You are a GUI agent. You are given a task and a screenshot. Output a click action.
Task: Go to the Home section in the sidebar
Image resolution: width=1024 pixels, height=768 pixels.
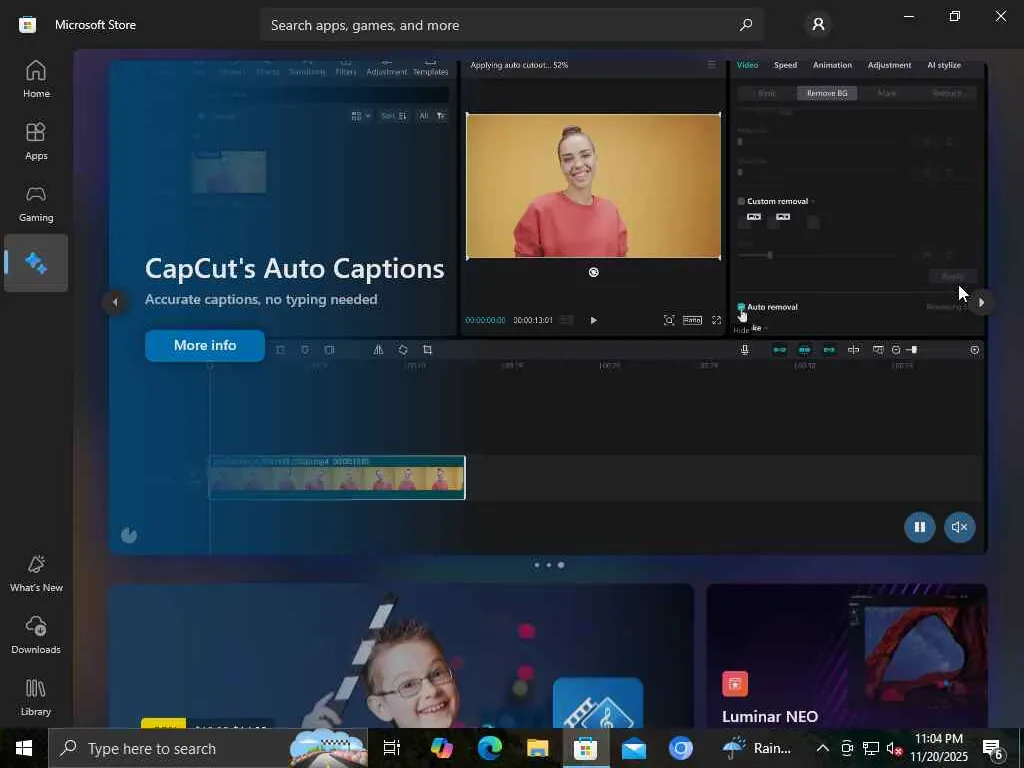36,79
